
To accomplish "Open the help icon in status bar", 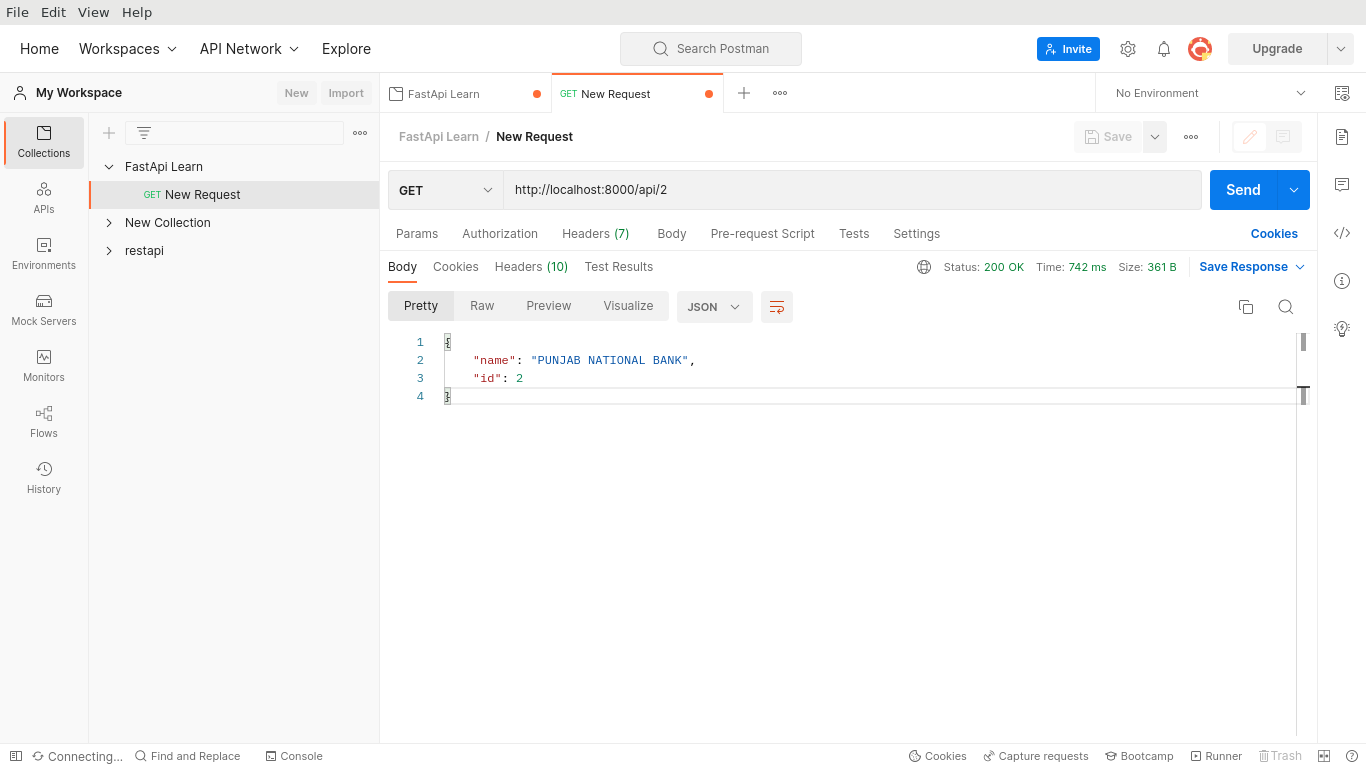I will [x=1352, y=756].
